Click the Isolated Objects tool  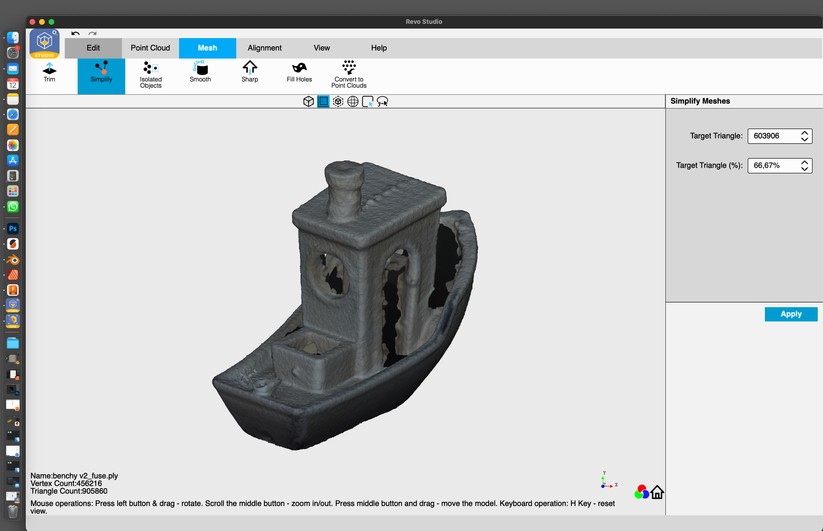151,74
